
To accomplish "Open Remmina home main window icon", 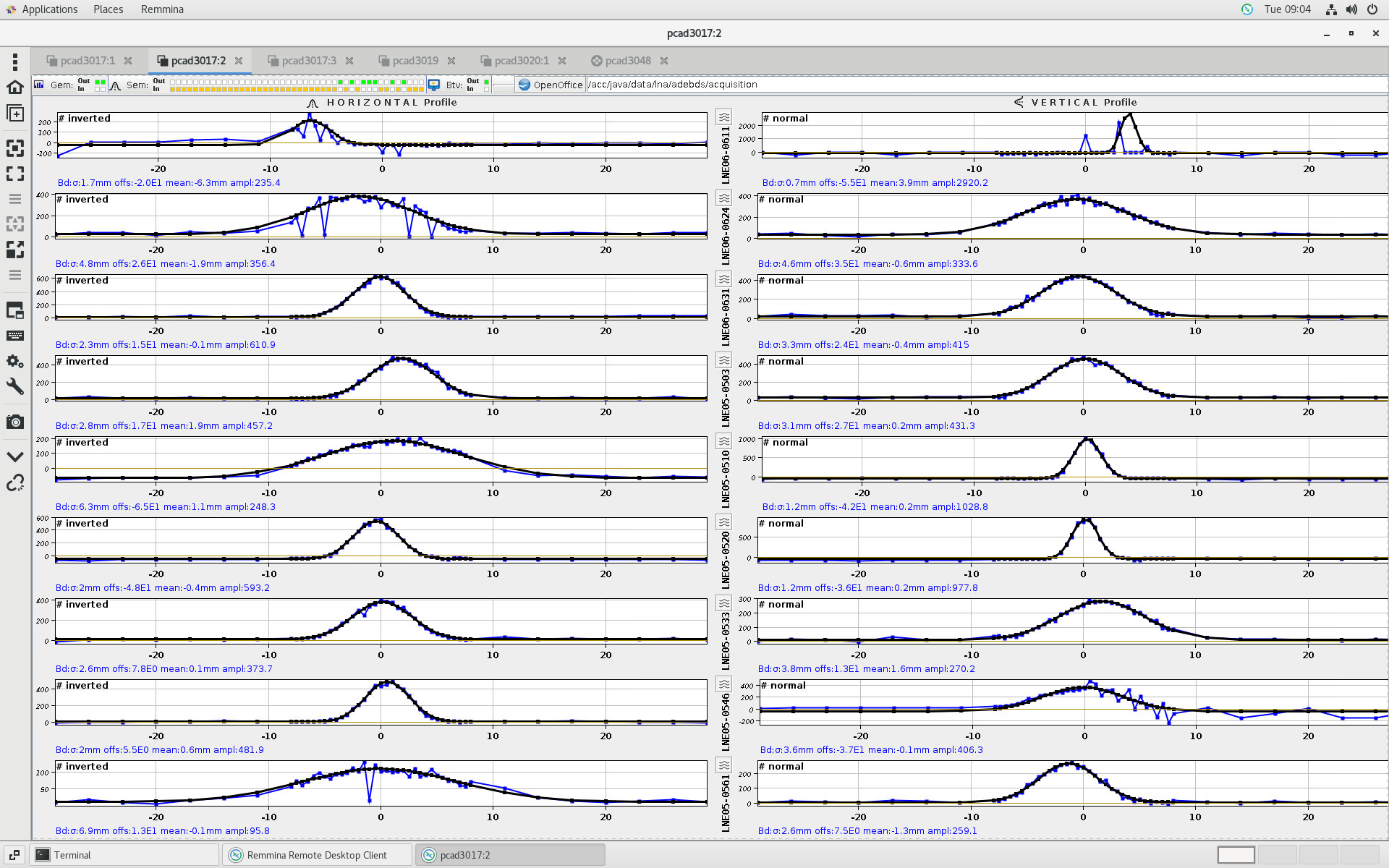I will pyautogui.click(x=14, y=88).
